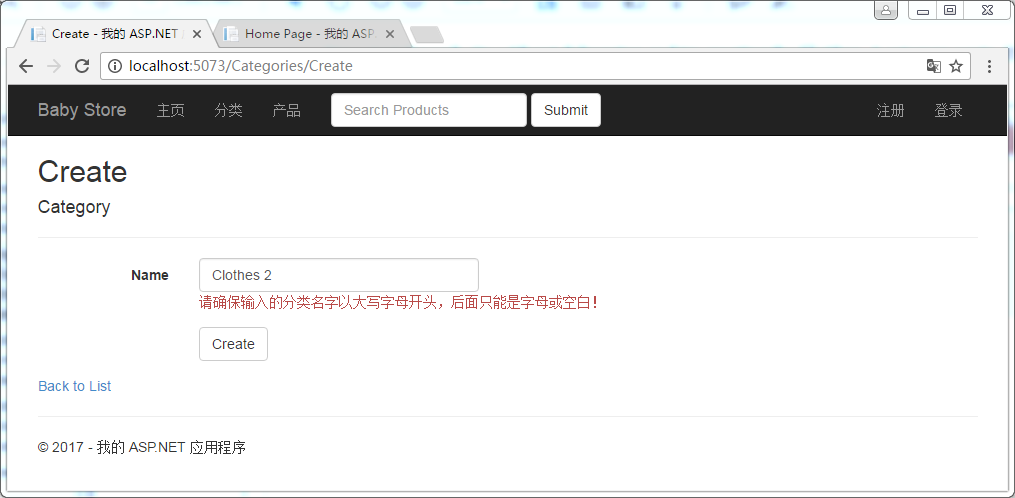Open the Chrome three-dot menu

coord(989,66)
